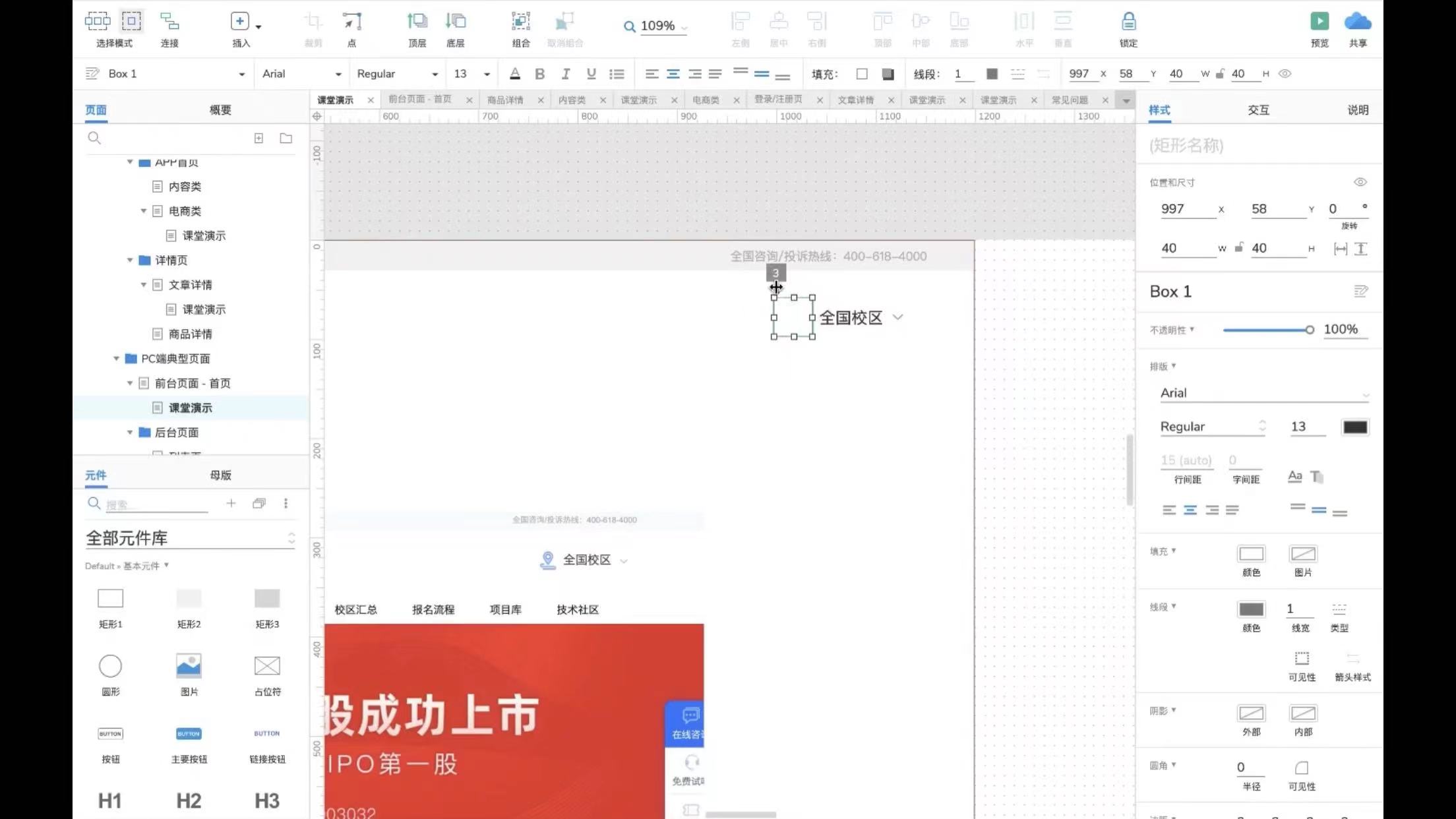Toggle visibility eye in position section

(1360, 182)
